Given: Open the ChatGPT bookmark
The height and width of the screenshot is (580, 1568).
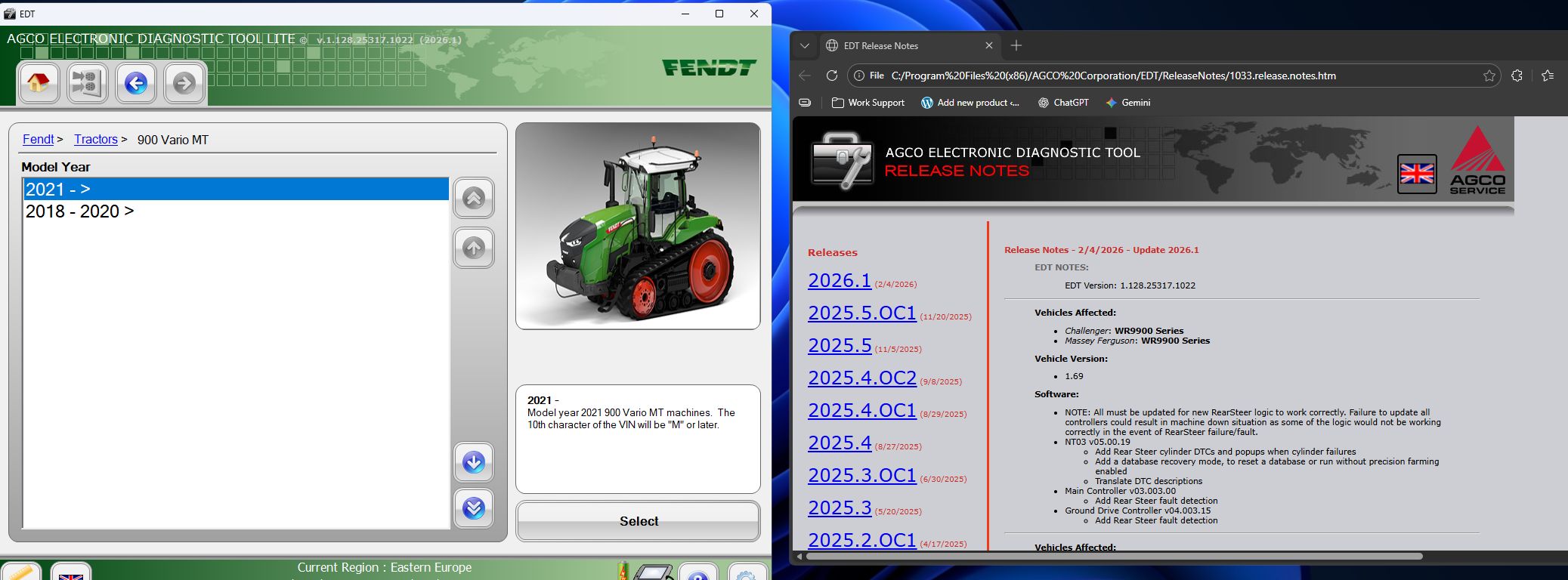Looking at the screenshot, I should tap(1063, 103).
